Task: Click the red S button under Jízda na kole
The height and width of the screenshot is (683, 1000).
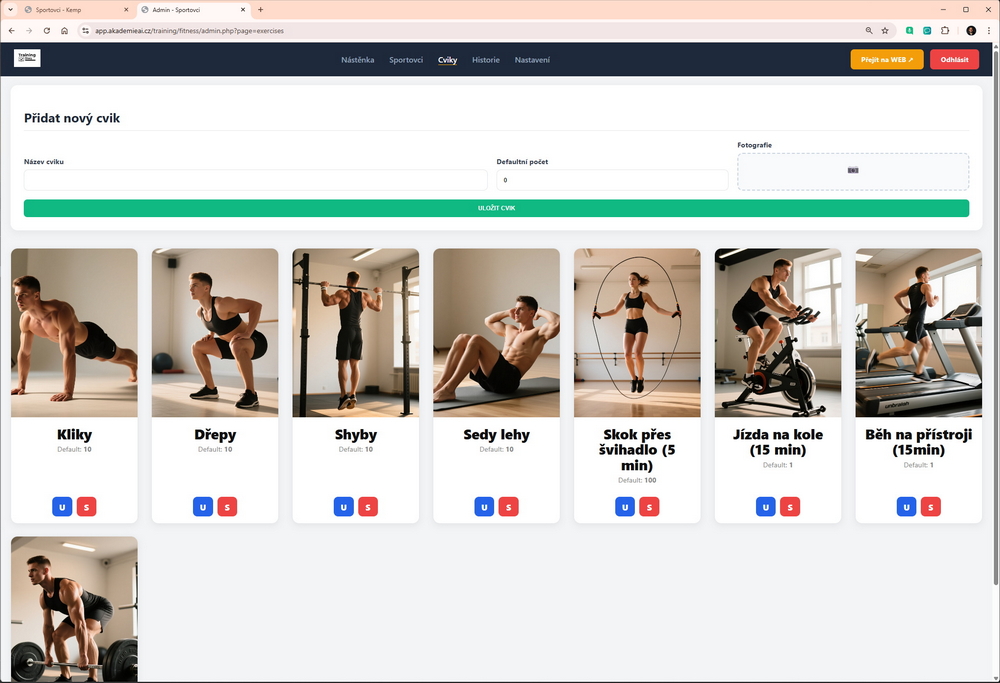Action: [x=790, y=507]
